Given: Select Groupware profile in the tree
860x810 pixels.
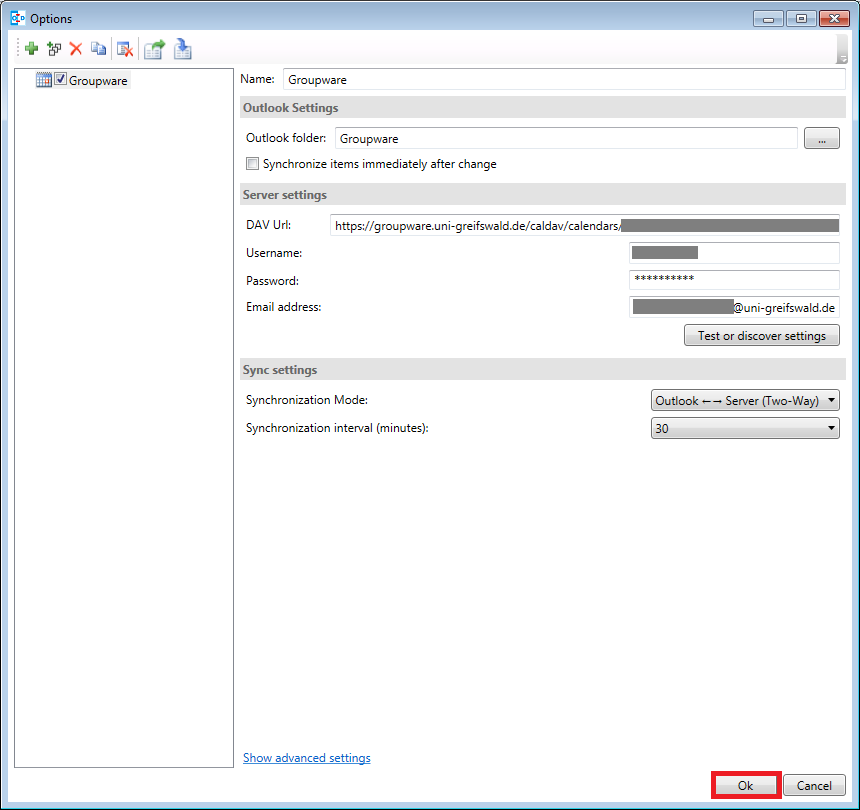Looking at the screenshot, I should (98, 81).
